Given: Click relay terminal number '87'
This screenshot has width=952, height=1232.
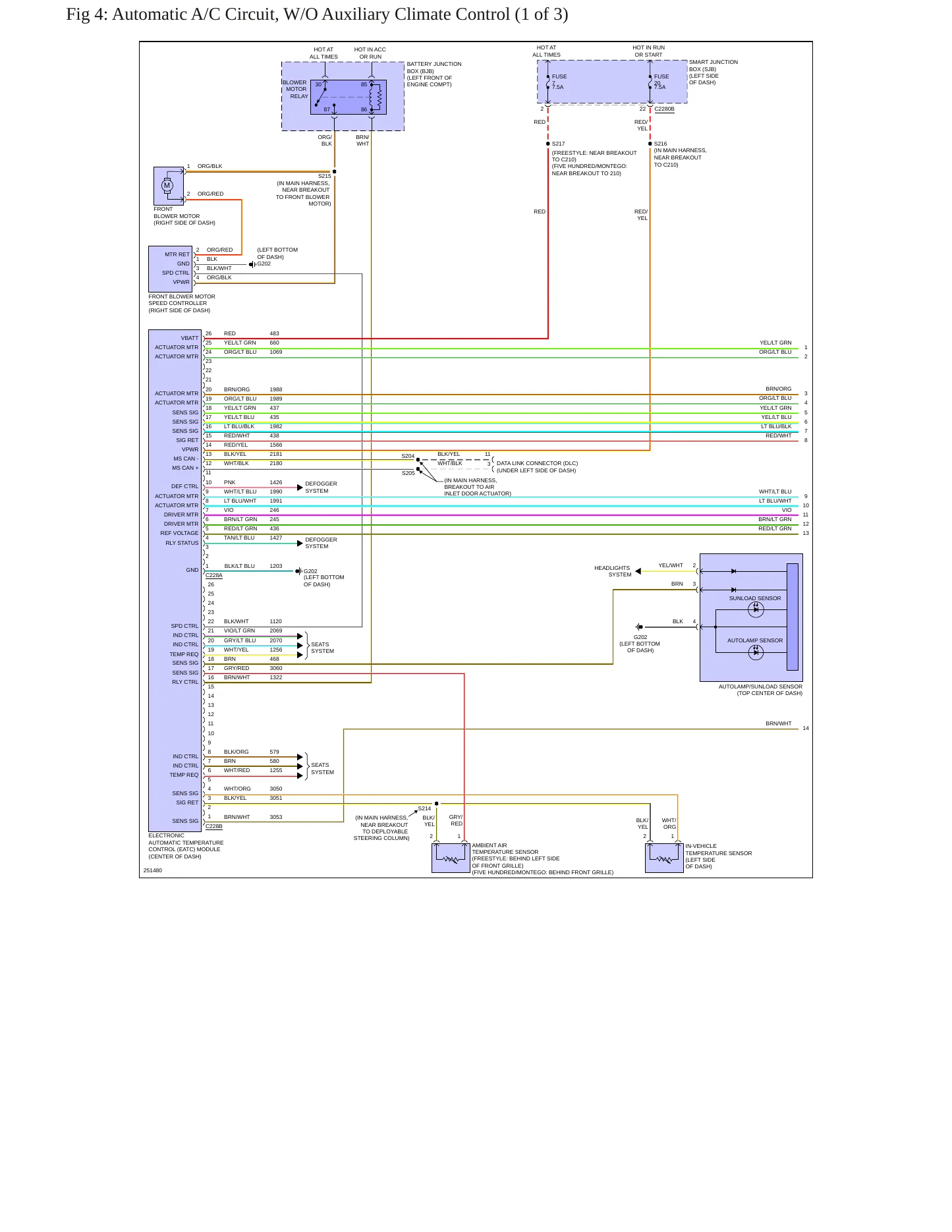Looking at the screenshot, I should pyautogui.click(x=327, y=109).
